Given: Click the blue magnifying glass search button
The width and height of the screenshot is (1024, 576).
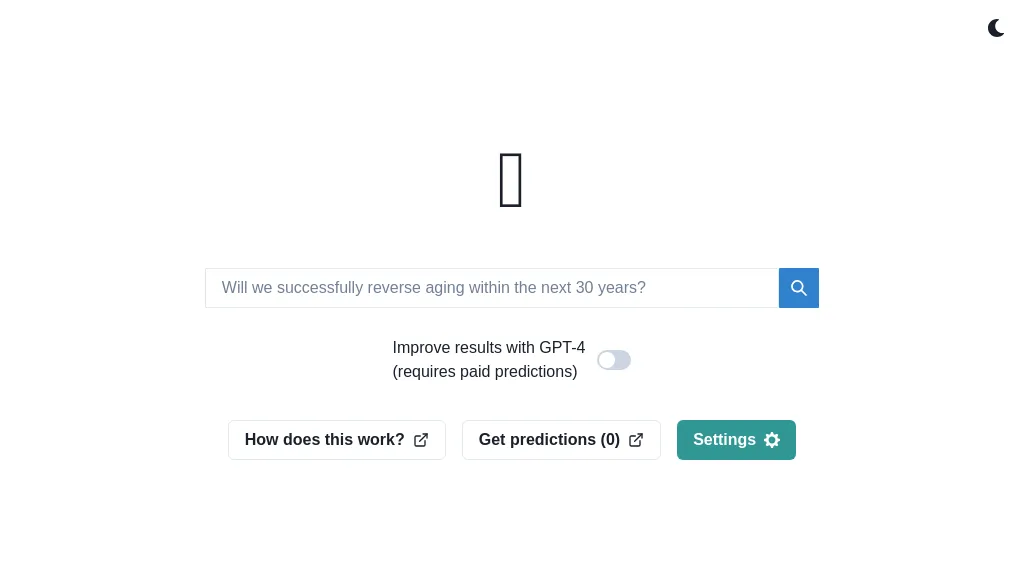Looking at the screenshot, I should (x=799, y=288).
